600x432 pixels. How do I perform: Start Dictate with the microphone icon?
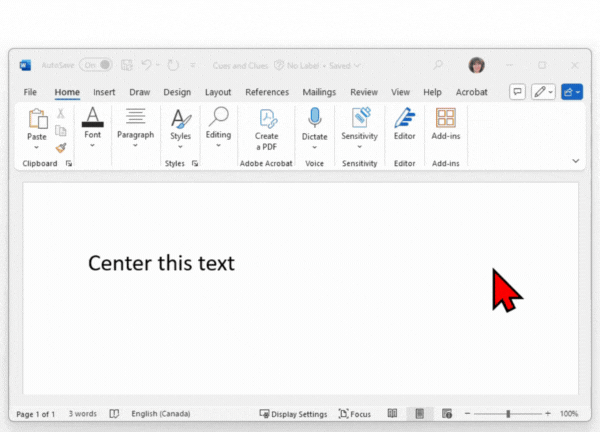pyautogui.click(x=315, y=118)
